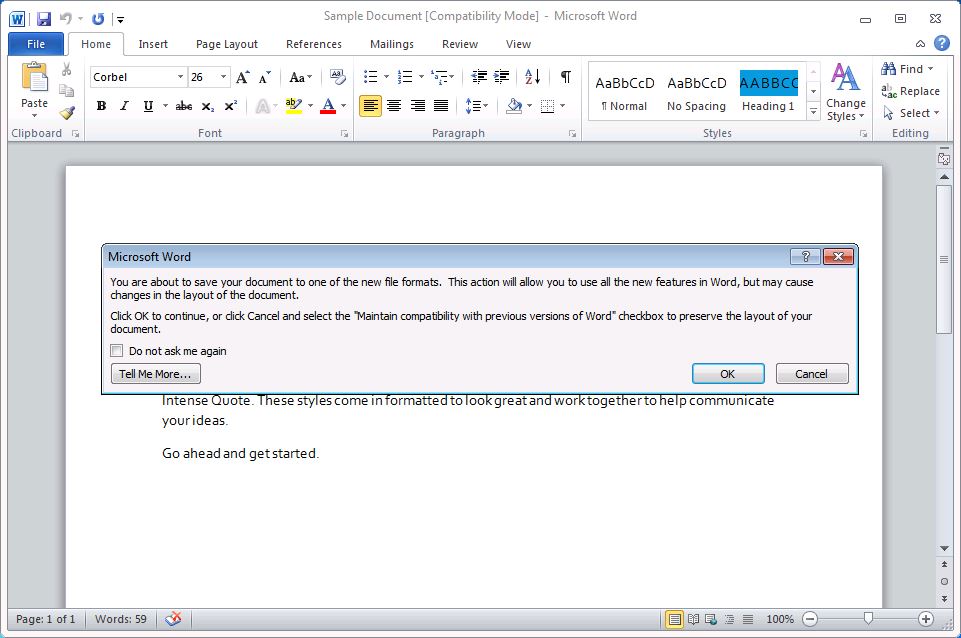Click the Repeat icon in Quick Access Toolbar
This screenshot has height=638, width=961.
98,19
